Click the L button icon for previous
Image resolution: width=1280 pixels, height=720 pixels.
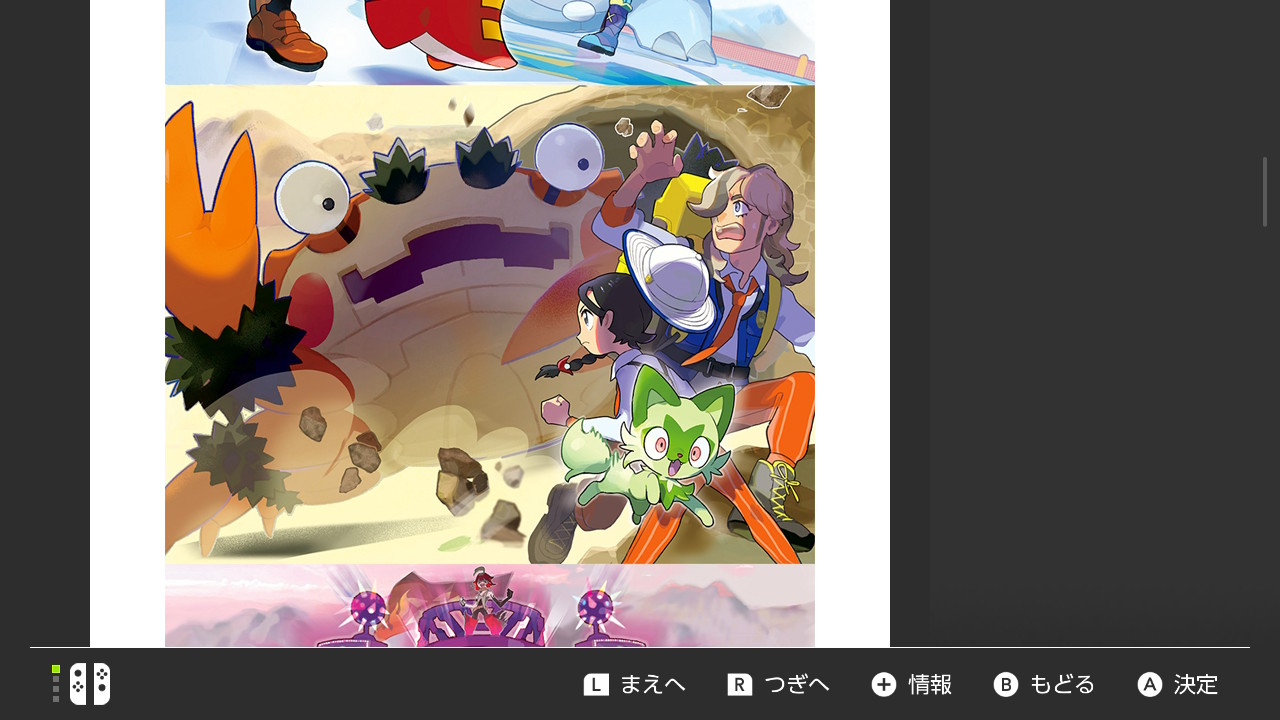[596, 685]
